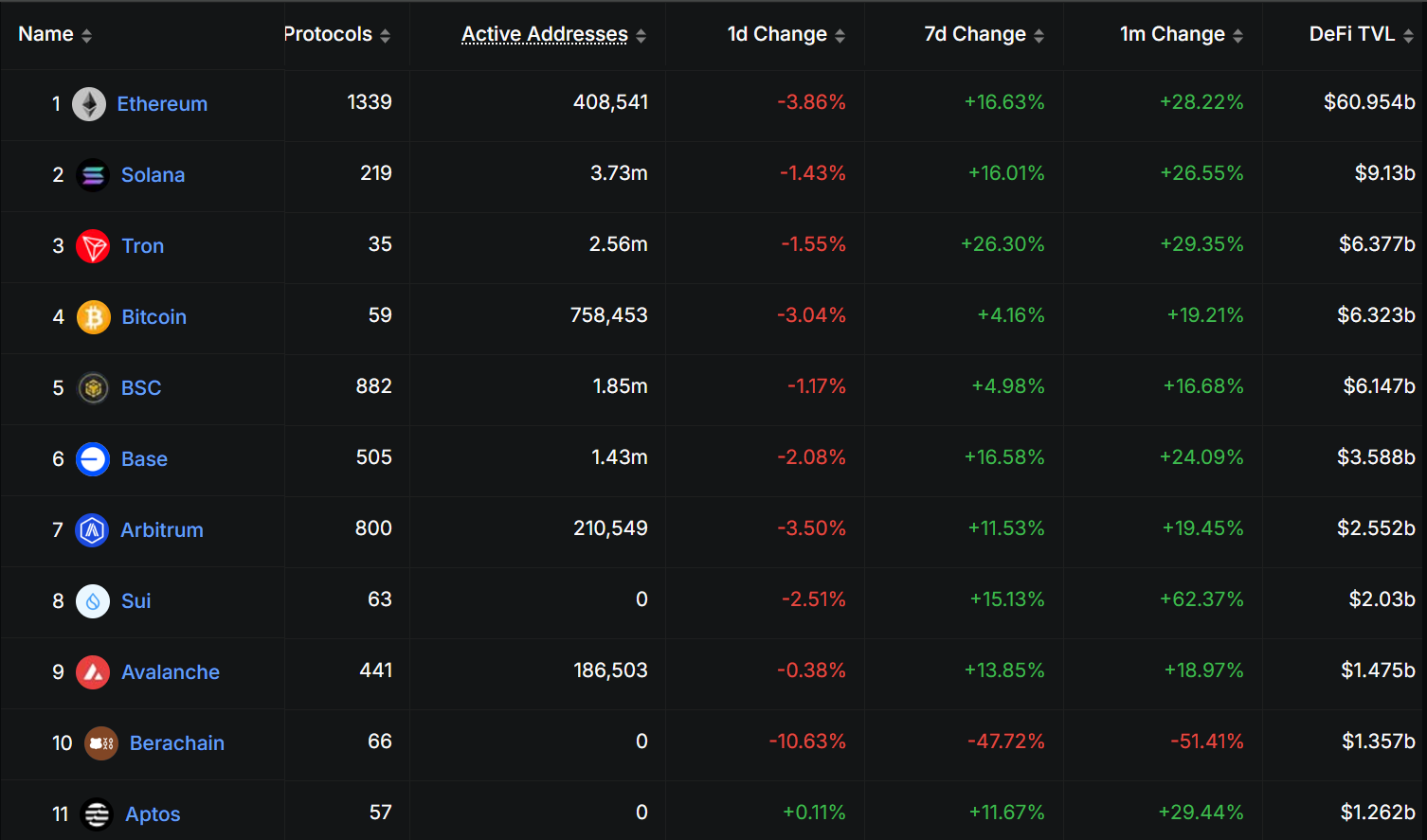Open the Base chain link
Screen dimensions: 1427x840
145,459
